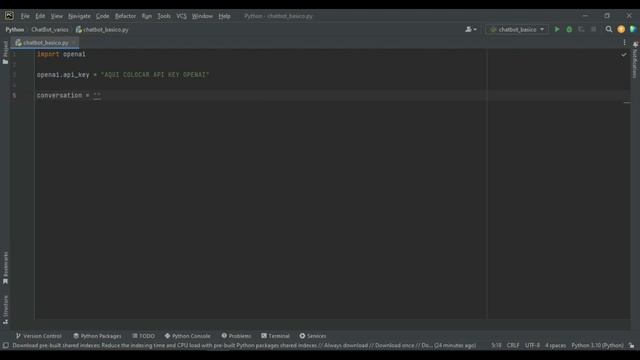Open the Code With Me user icon
The image size is (640, 360).
471,29
